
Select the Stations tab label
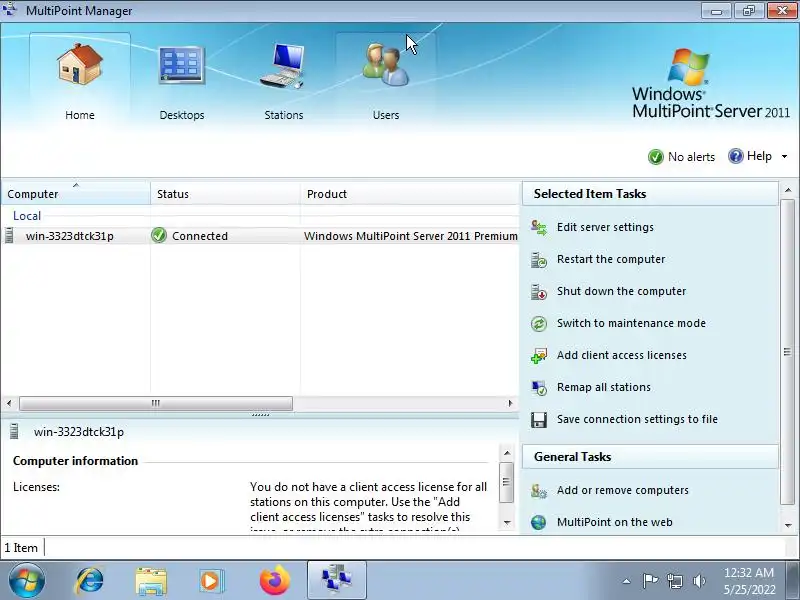point(284,115)
